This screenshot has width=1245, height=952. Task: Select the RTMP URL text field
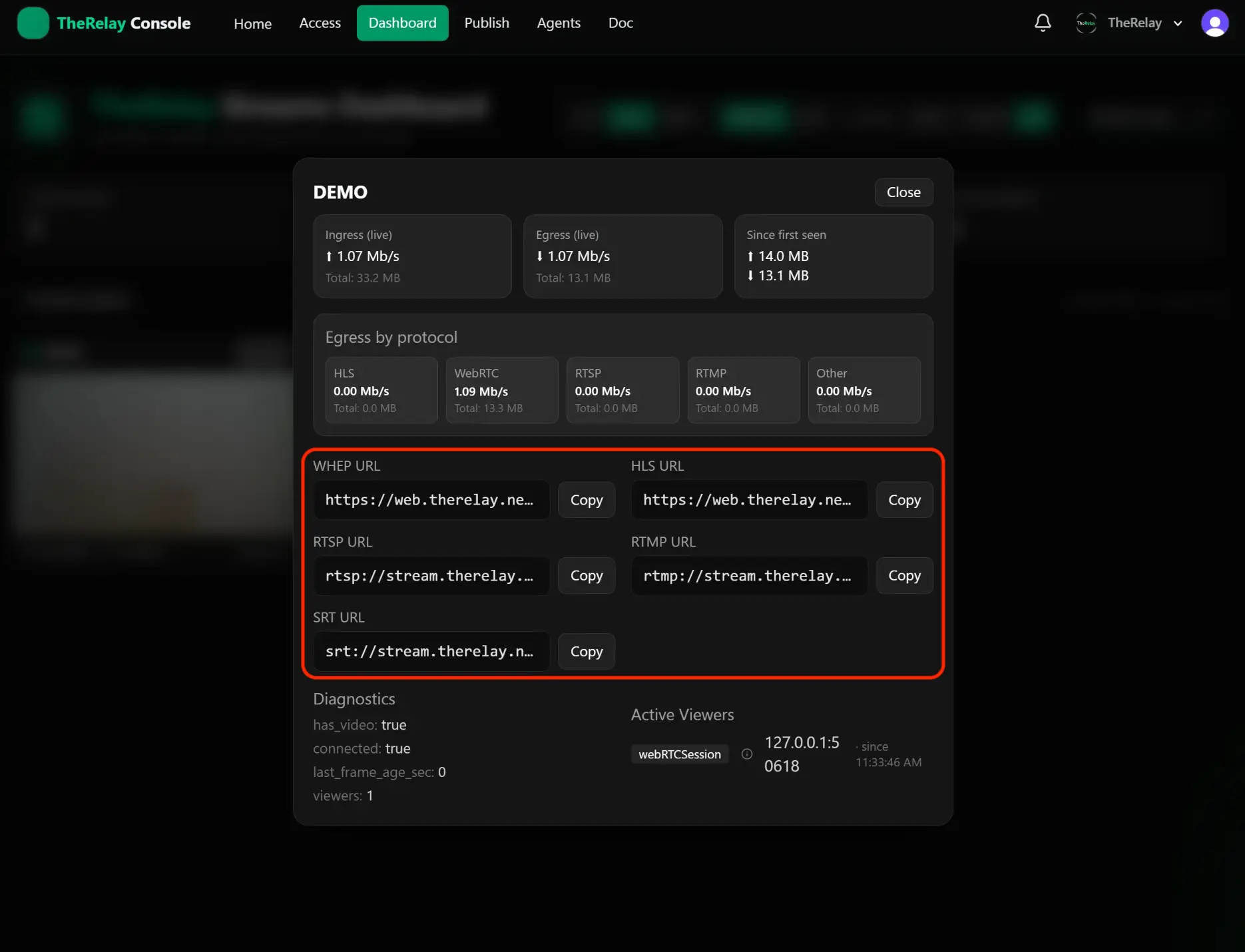(x=750, y=576)
